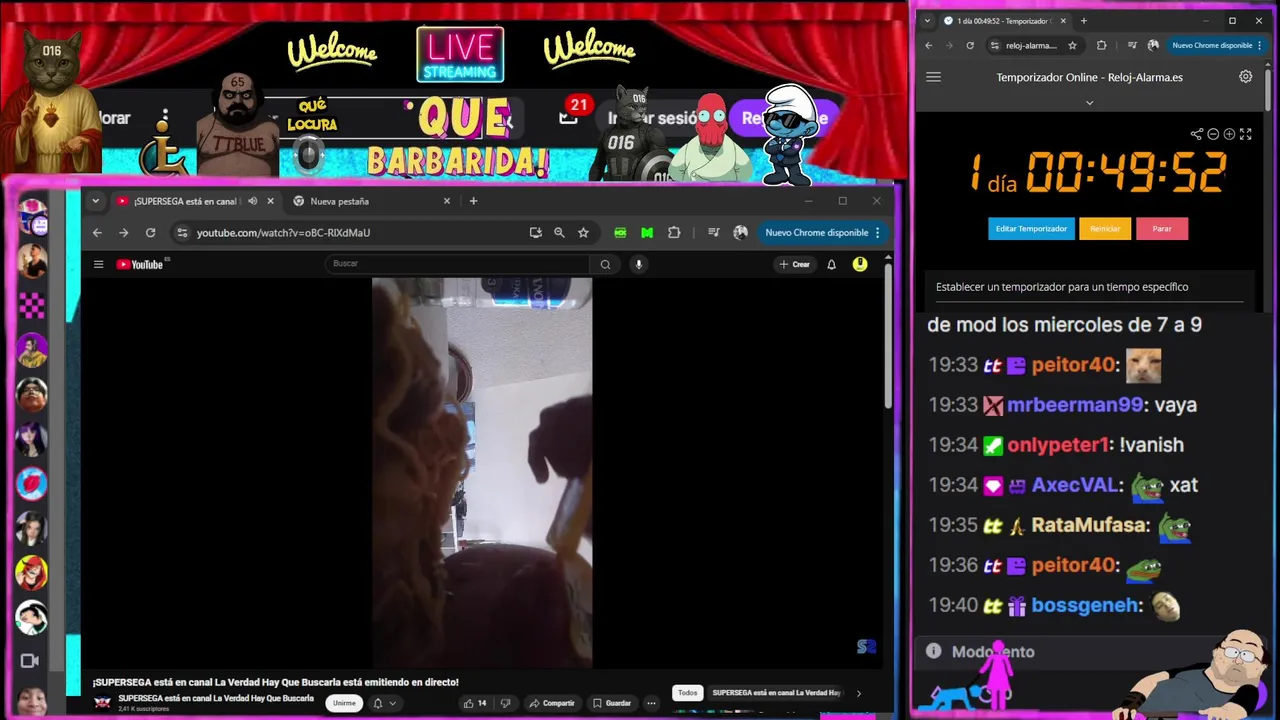Open the green M extension icon
This screenshot has width=1280, height=720.
pos(647,232)
